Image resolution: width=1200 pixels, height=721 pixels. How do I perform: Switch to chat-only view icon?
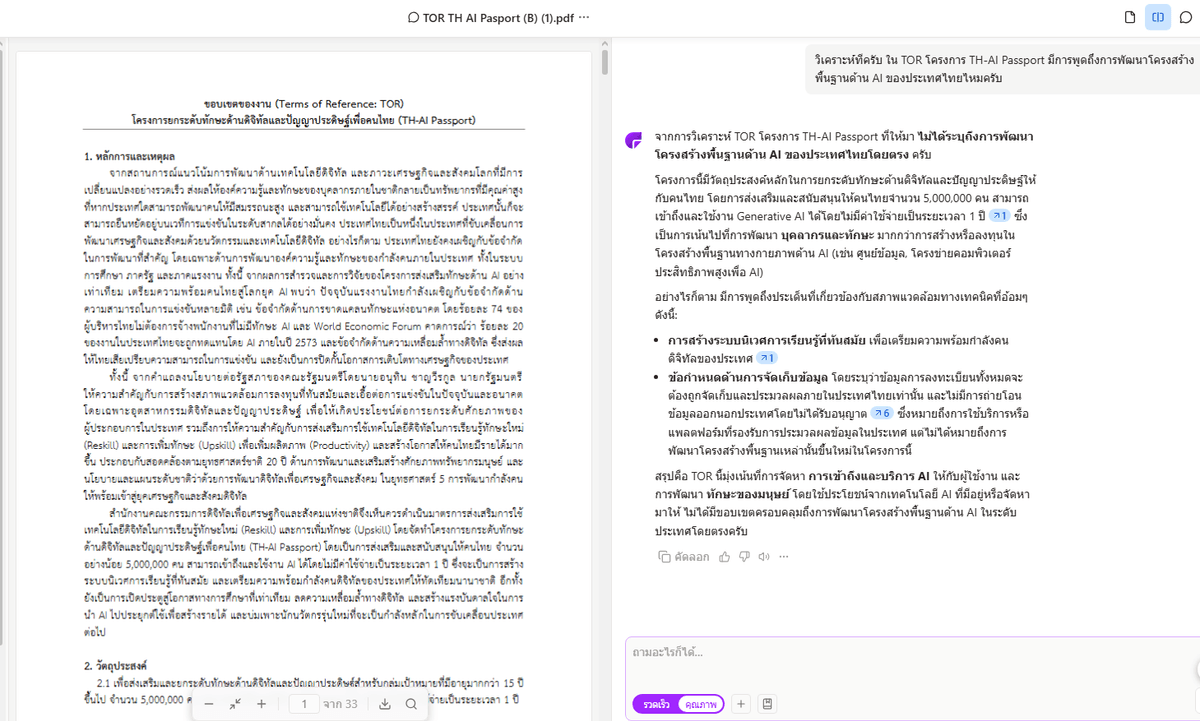tap(1186, 17)
